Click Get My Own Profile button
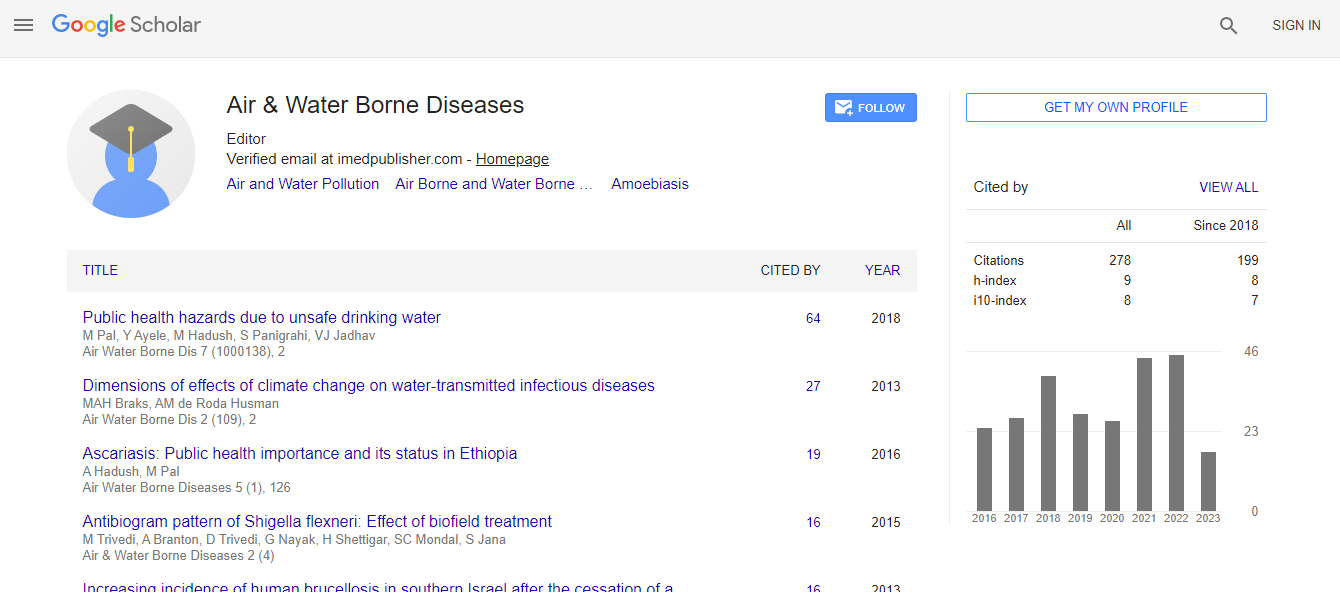Viewport: 1340px width, 592px height. (1115, 107)
